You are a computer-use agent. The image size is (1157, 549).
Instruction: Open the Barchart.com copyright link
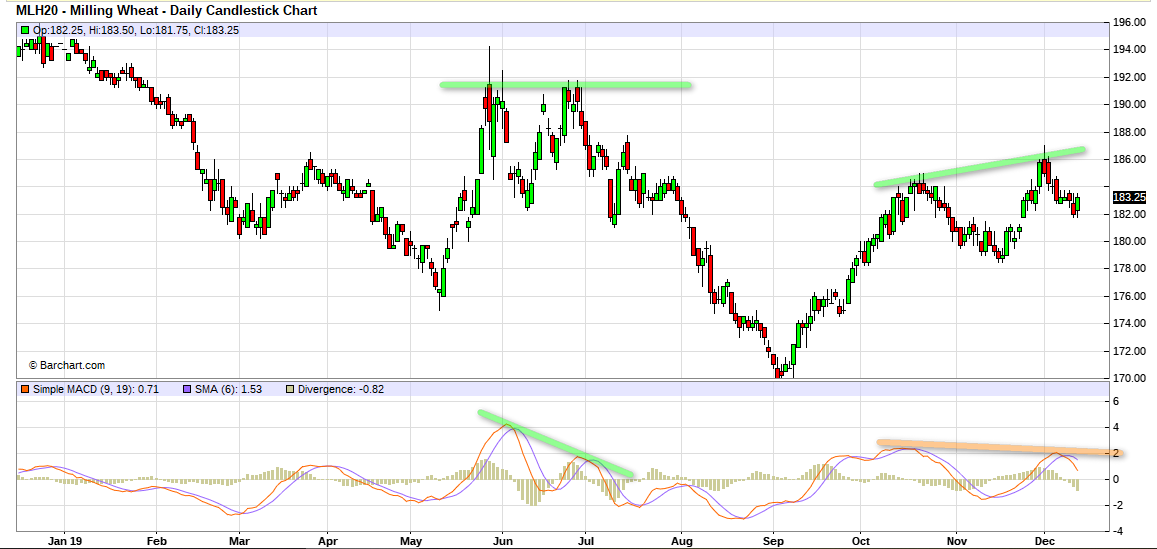[x=66, y=366]
